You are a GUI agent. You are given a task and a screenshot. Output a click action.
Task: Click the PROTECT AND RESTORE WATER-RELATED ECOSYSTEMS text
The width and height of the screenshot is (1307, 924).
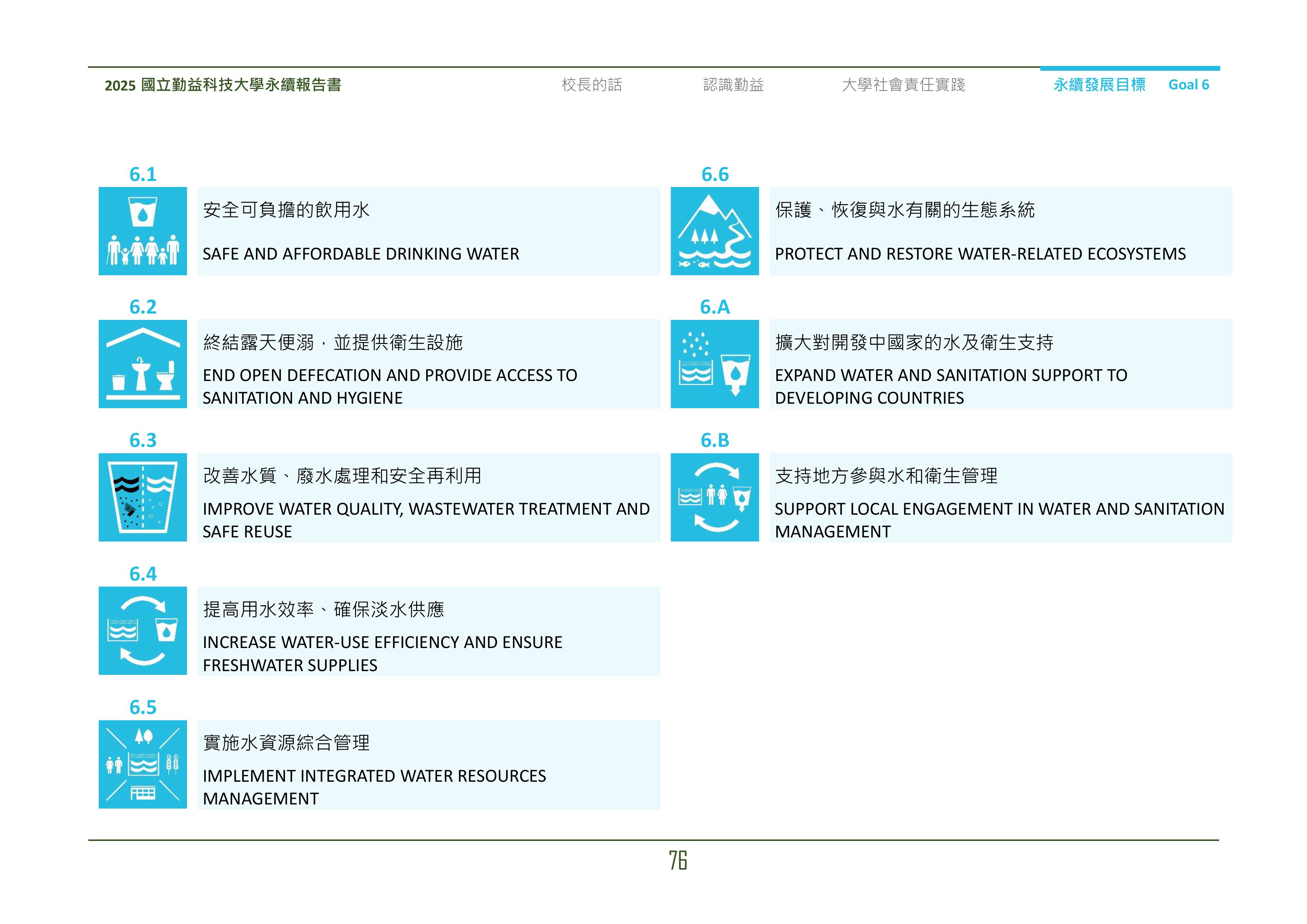coord(980,254)
